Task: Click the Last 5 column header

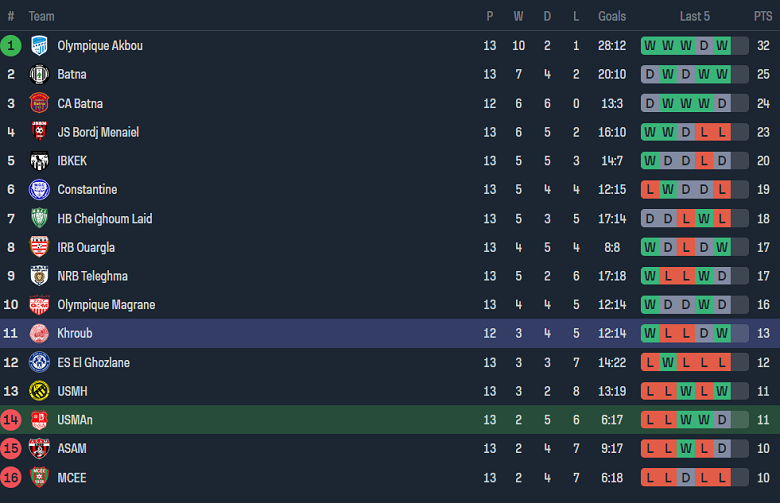Action: point(695,16)
